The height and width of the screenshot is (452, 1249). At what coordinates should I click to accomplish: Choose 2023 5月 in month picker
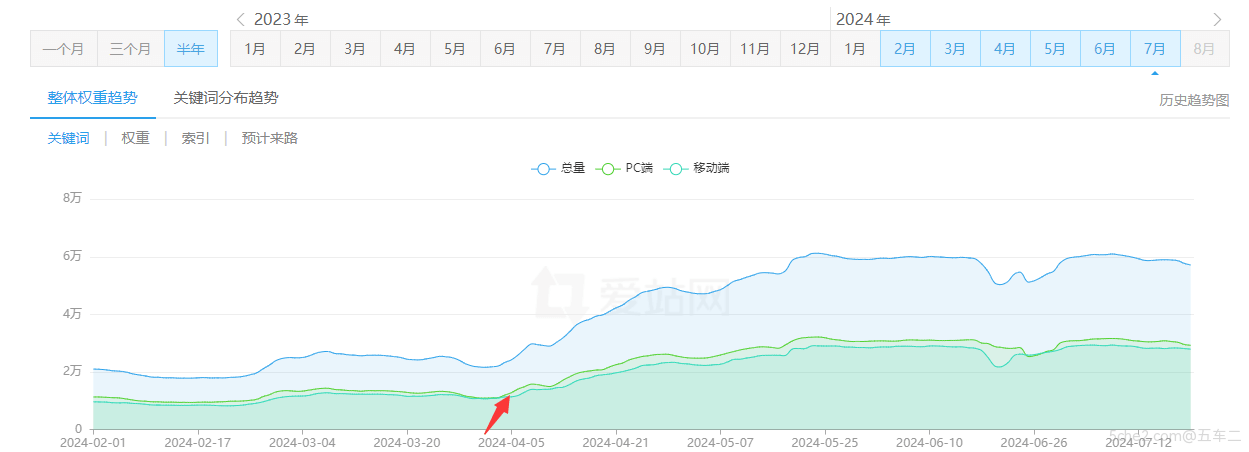455,49
